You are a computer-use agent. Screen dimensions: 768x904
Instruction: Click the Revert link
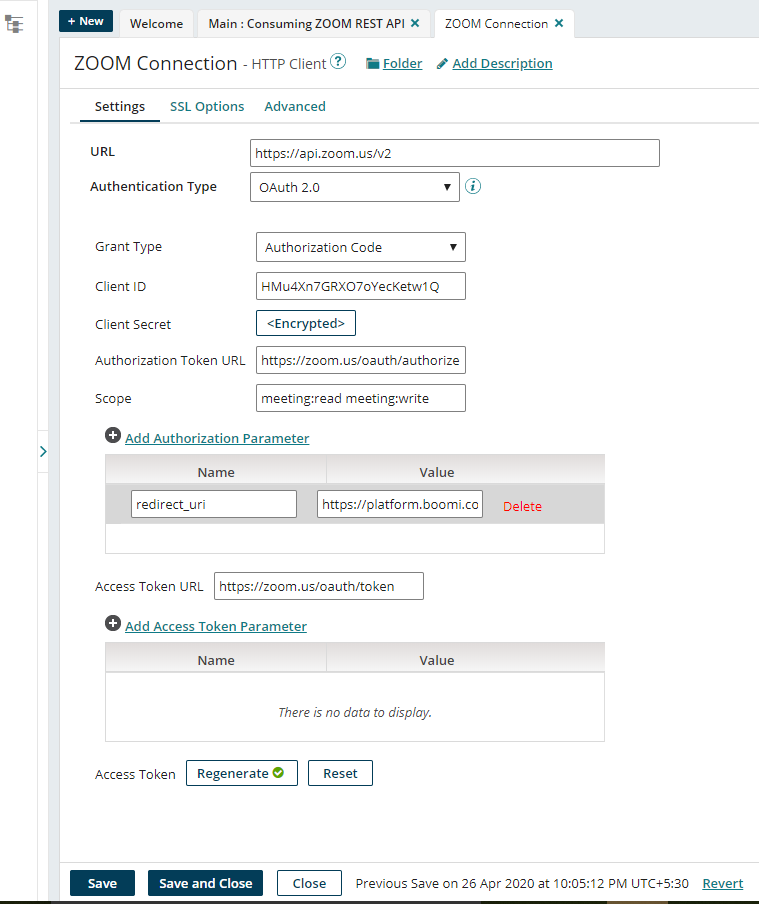pos(722,883)
